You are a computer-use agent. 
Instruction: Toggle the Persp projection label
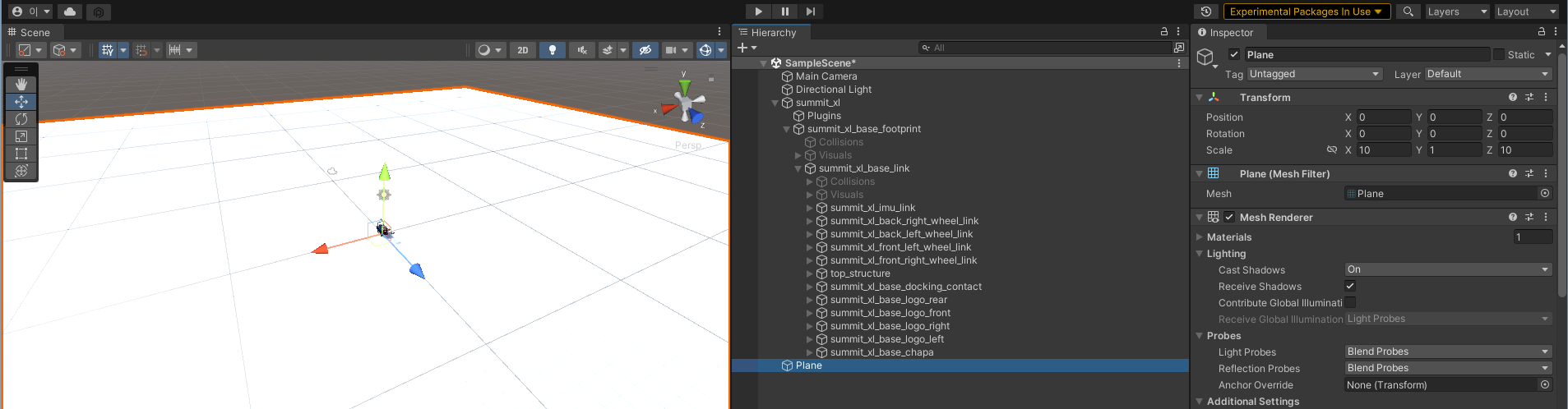[687, 145]
